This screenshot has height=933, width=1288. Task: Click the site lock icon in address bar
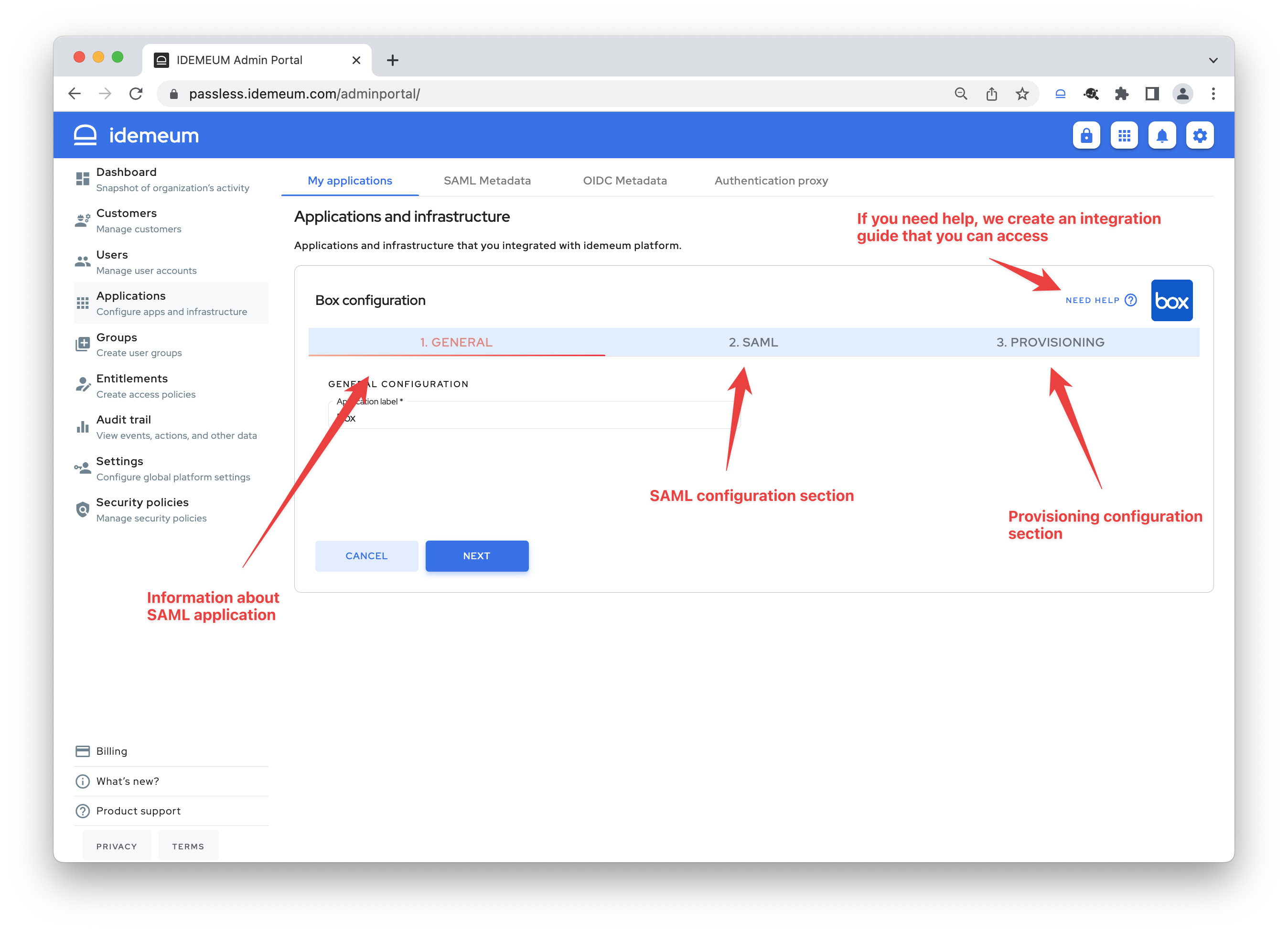174,94
